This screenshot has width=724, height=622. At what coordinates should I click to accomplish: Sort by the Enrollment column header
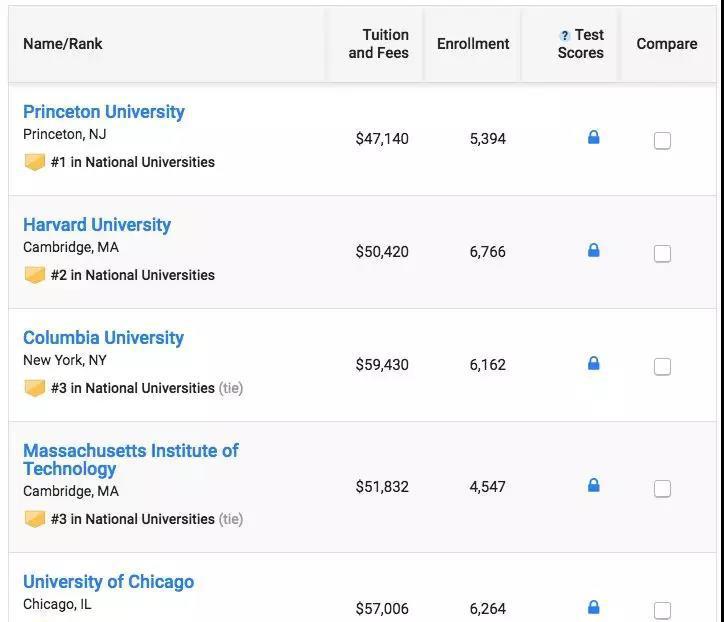(473, 44)
